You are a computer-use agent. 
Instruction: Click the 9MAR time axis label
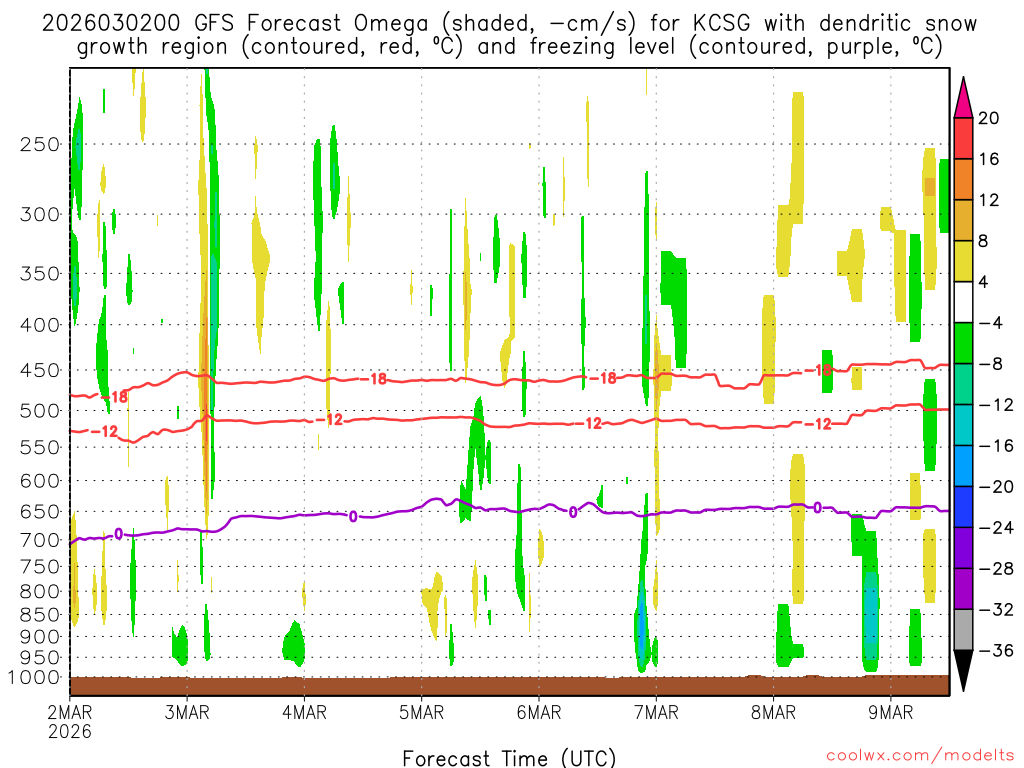point(890,712)
